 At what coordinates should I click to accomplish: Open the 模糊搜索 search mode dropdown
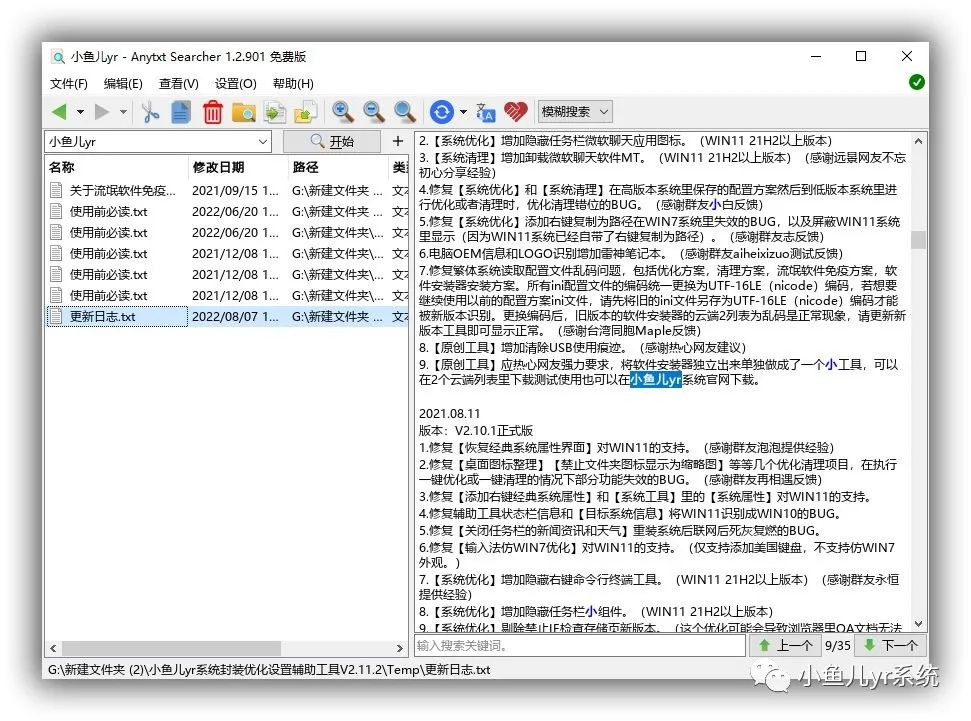coord(575,112)
